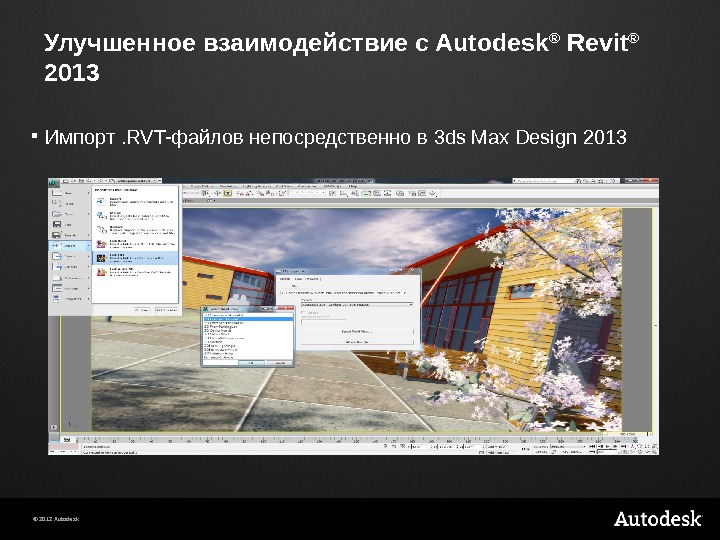The width and height of the screenshot is (720, 540).
Task: Click the Align tool icon in main toolbar
Action: (343, 193)
